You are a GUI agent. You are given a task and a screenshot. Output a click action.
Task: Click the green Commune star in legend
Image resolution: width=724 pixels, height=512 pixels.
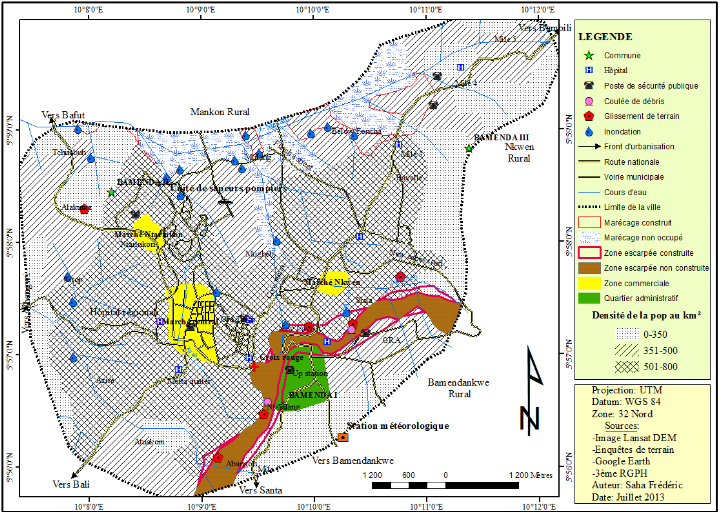tap(589, 55)
